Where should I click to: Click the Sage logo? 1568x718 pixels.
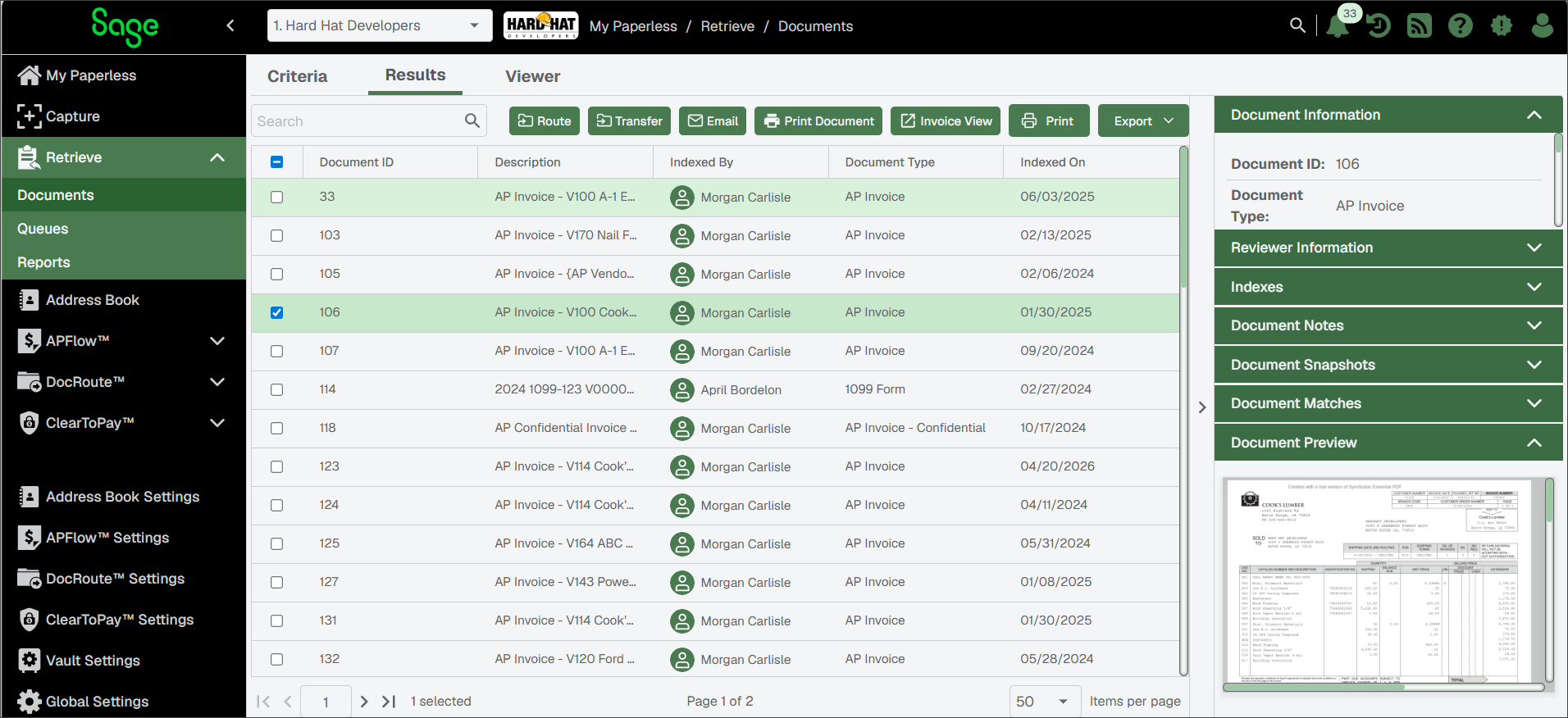click(125, 26)
